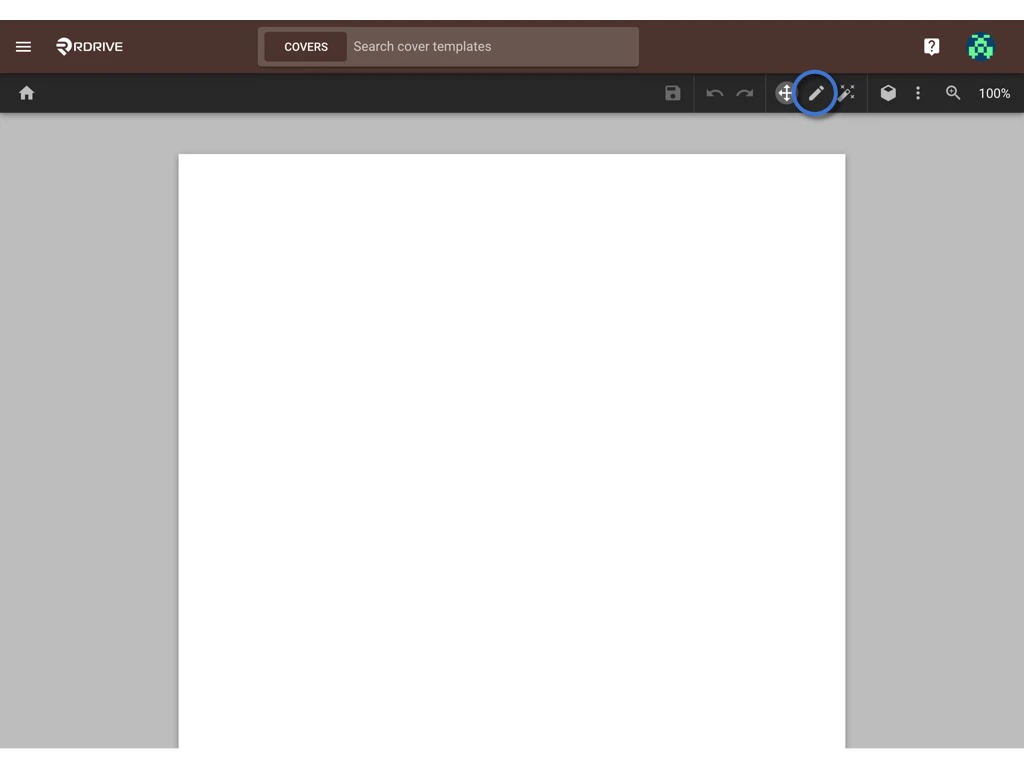Click the 100% zoom level indicator
This screenshot has height=768, width=1024.
pyautogui.click(x=994, y=93)
